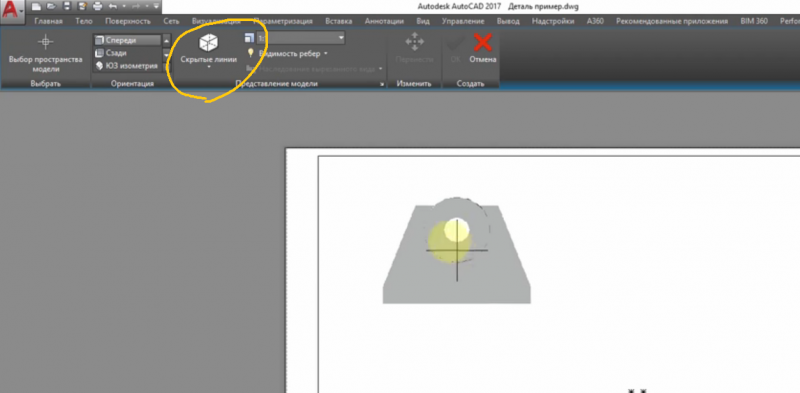
Task: Click the Управление ribbon tab
Action: point(463,21)
